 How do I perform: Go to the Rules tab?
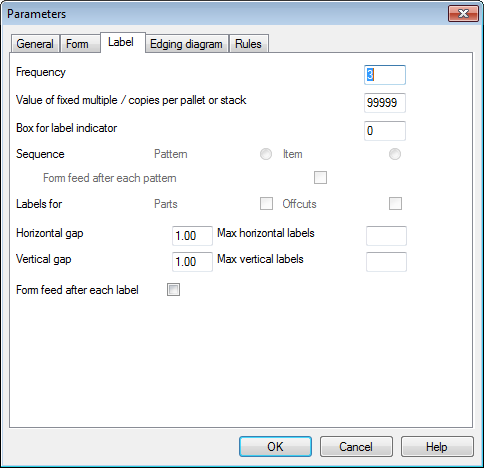pyautogui.click(x=249, y=44)
